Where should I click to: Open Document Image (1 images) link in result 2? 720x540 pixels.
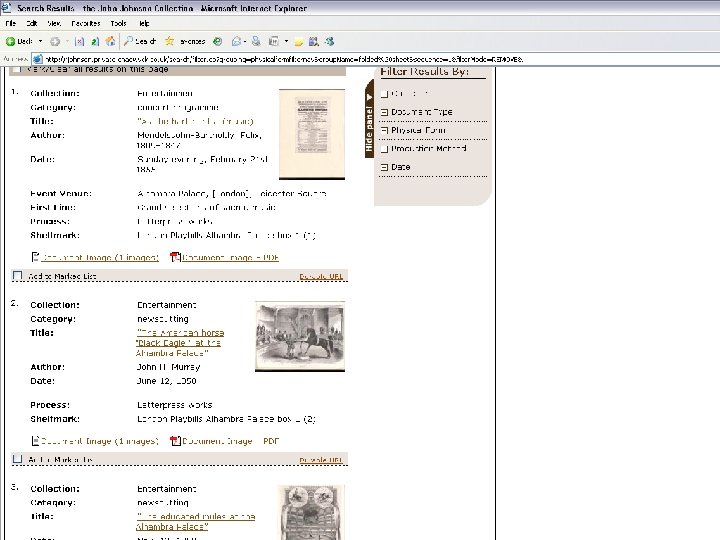click(100, 441)
